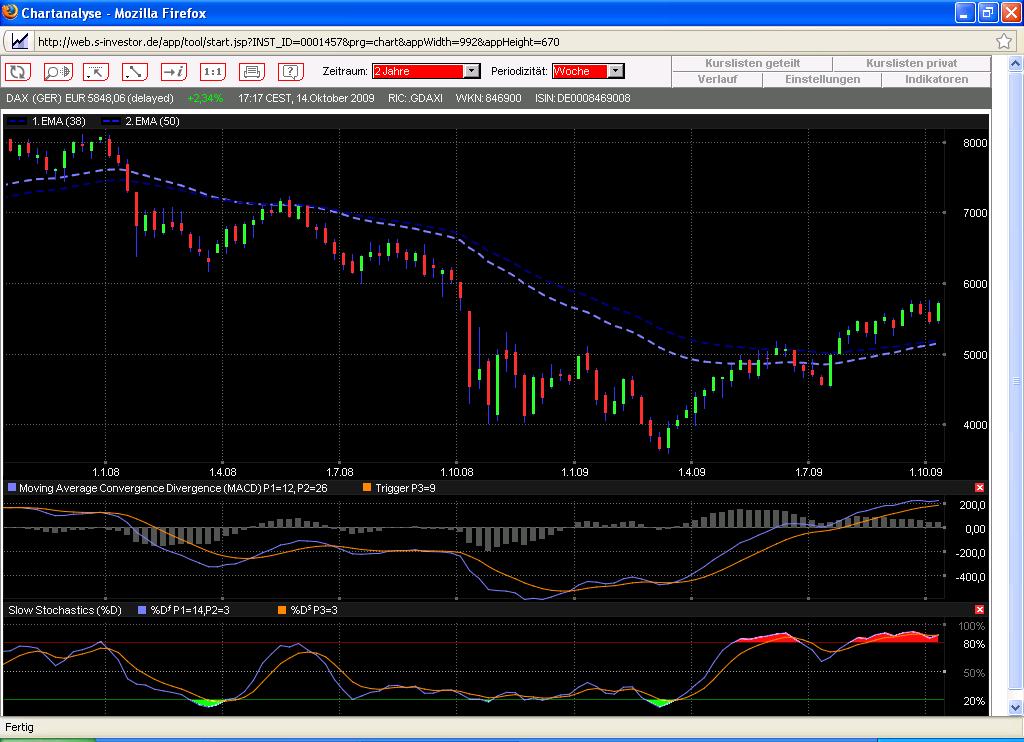Click the 1.7.09 date axis label
Screen dimensions: 1024x742
(x=808, y=472)
